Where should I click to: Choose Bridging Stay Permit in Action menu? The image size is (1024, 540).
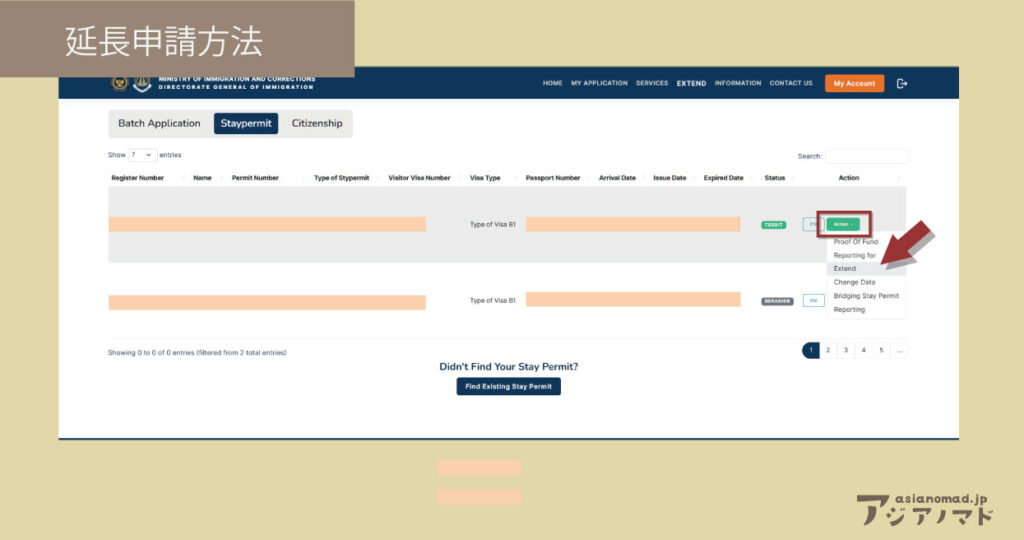(x=866, y=296)
